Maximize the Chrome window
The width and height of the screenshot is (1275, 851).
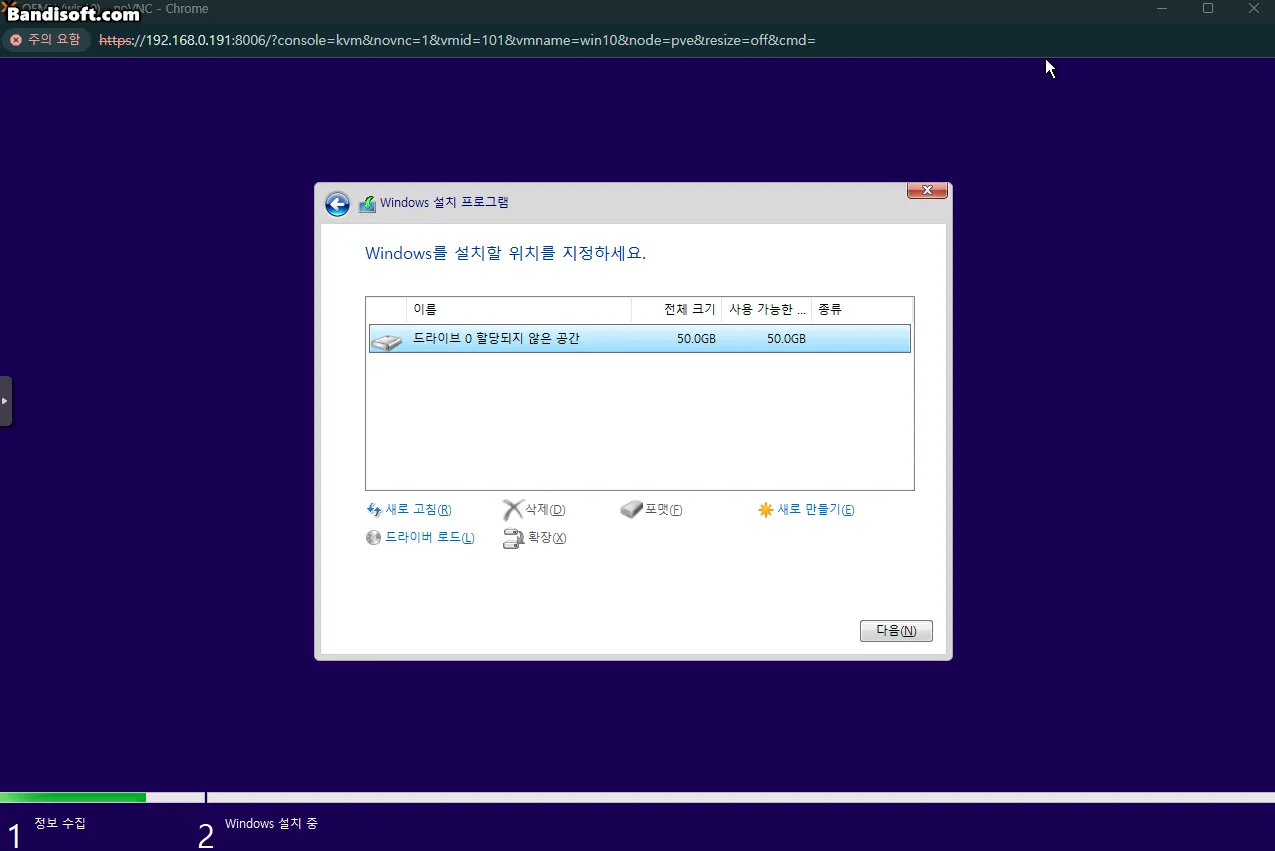(x=1208, y=9)
